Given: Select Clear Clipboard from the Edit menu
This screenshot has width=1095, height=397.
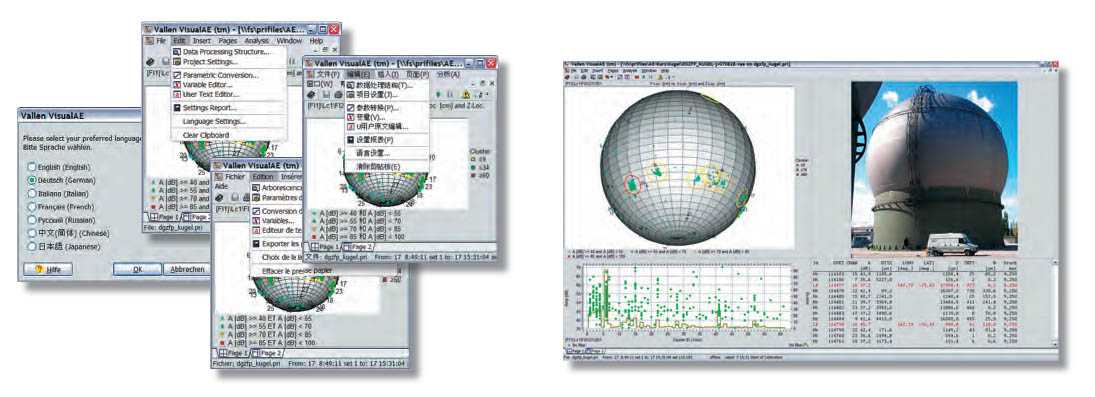Looking at the screenshot, I should pyautogui.click(x=206, y=135).
